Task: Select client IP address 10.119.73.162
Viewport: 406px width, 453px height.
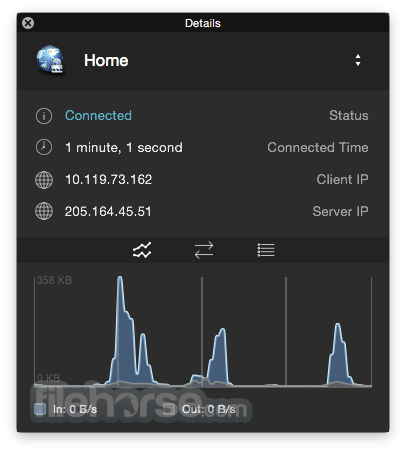Action: [x=108, y=180]
